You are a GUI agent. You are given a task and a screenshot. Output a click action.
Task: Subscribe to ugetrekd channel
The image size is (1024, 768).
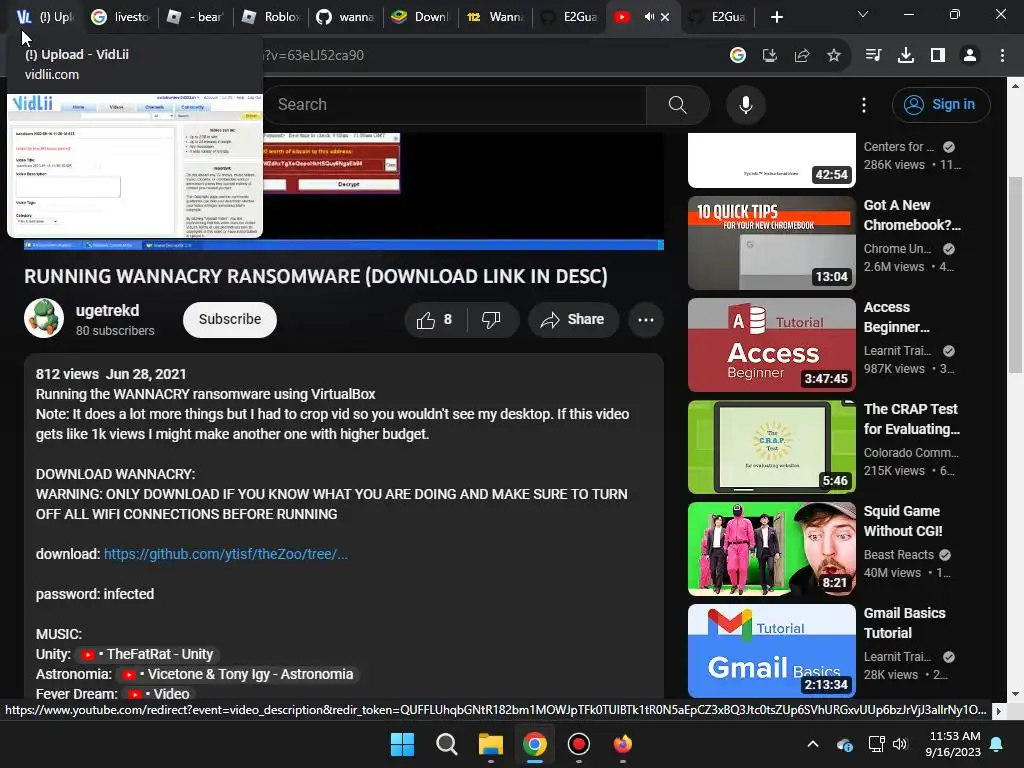(230, 319)
